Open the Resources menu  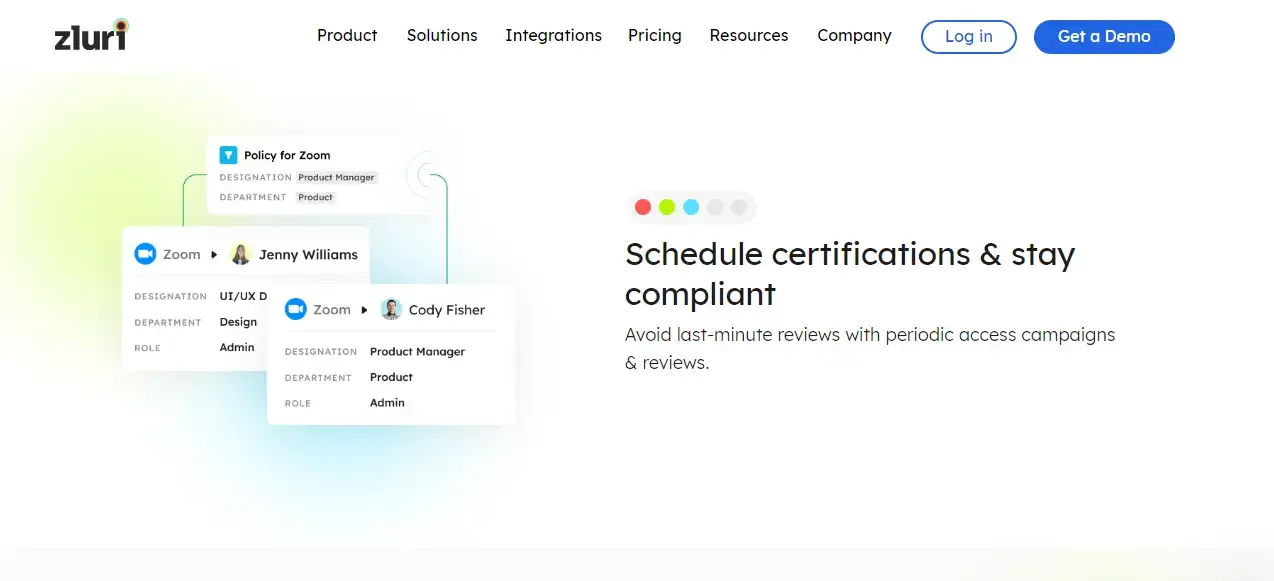[749, 35]
